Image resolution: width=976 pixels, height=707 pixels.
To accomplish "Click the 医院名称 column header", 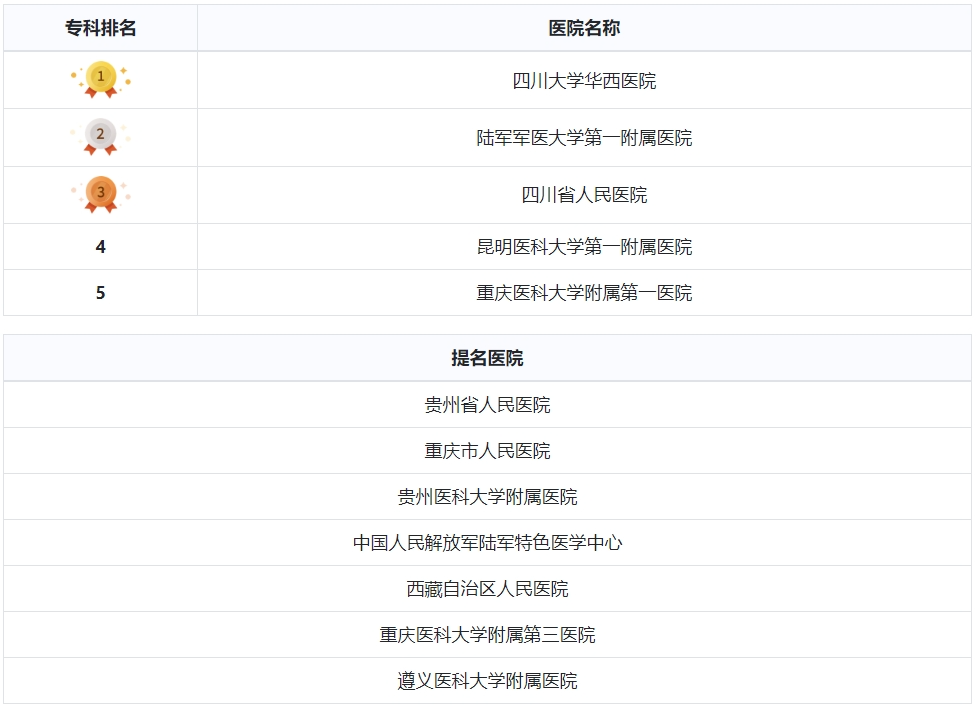I will pyautogui.click(x=584, y=28).
